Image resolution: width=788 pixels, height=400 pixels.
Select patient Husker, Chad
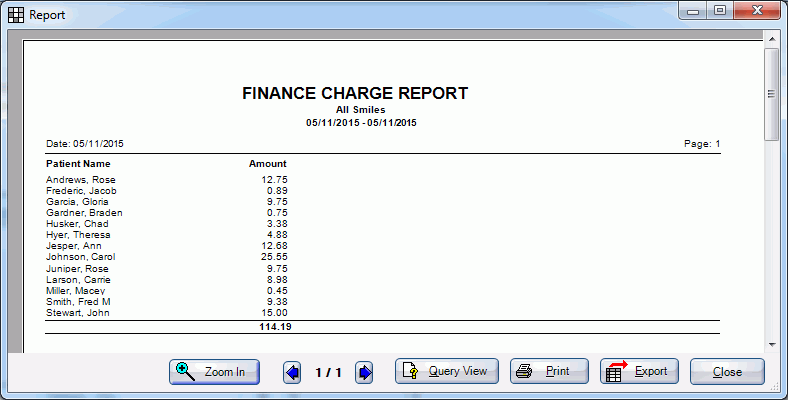click(77, 224)
